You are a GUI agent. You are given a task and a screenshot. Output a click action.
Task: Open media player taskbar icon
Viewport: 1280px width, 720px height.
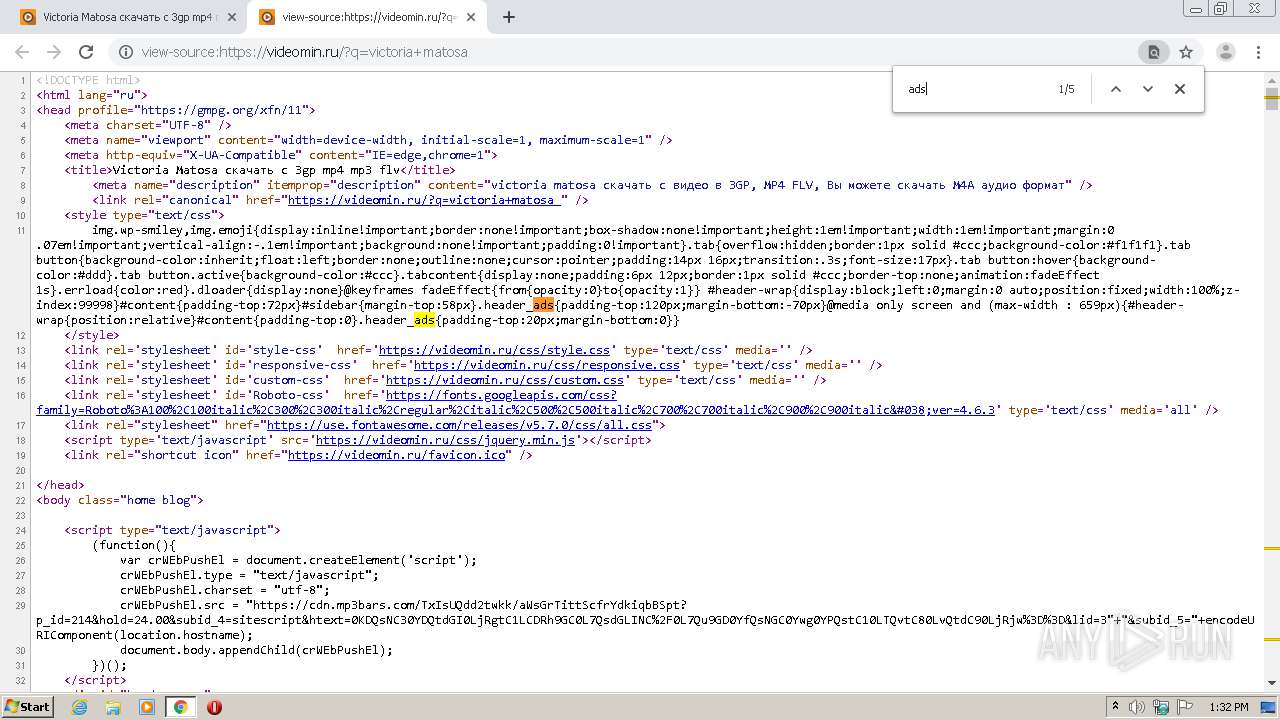coord(147,707)
